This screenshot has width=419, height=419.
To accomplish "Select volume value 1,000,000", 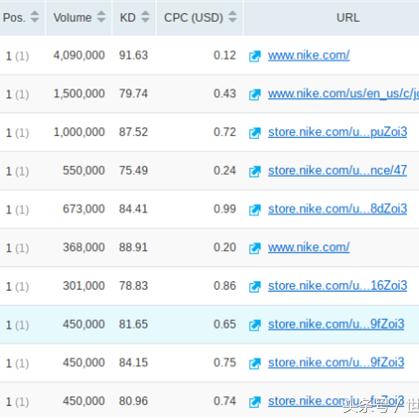I will click(79, 132).
